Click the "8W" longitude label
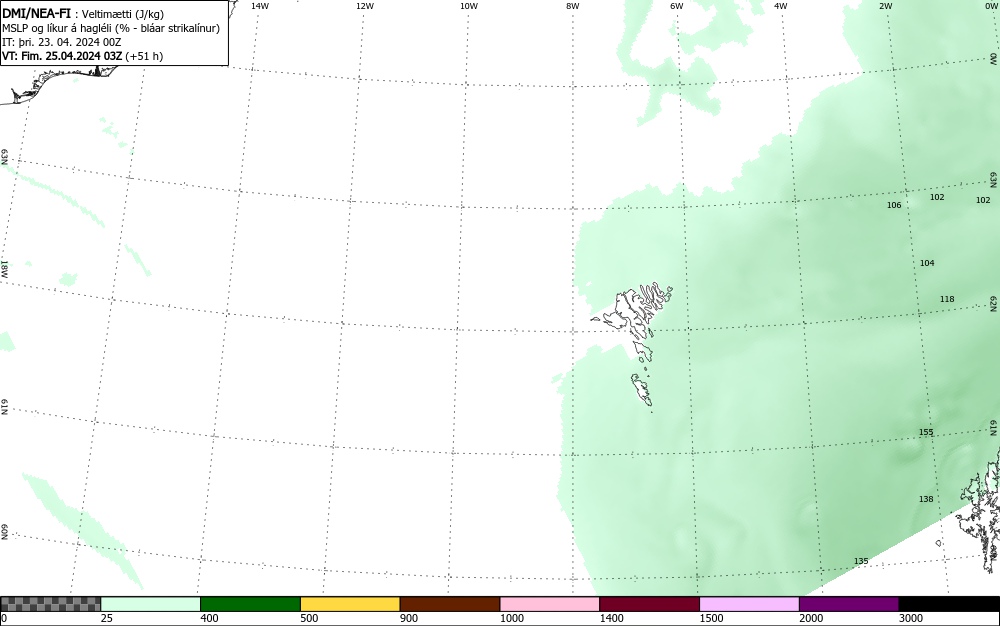1000x626 pixels. [x=573, y=6]
